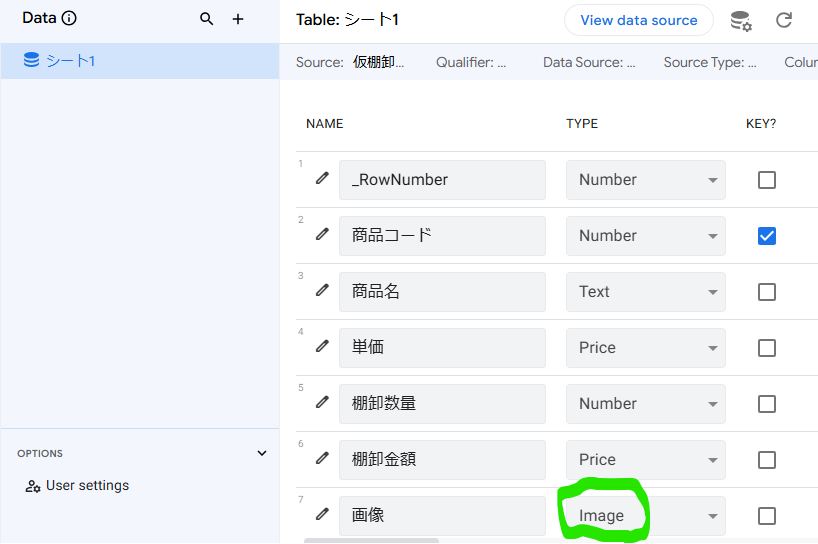
Task: Open type dropdown for 商品コード
Action: (x=645, y=236)
